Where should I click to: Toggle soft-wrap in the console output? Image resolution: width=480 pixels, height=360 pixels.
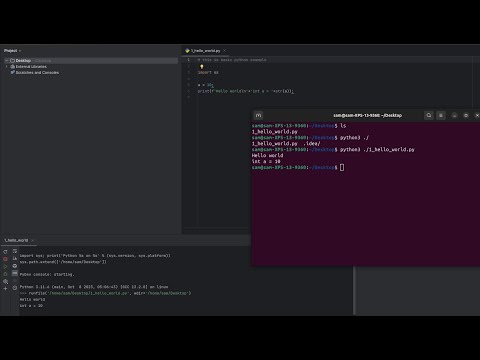(15, 251)
